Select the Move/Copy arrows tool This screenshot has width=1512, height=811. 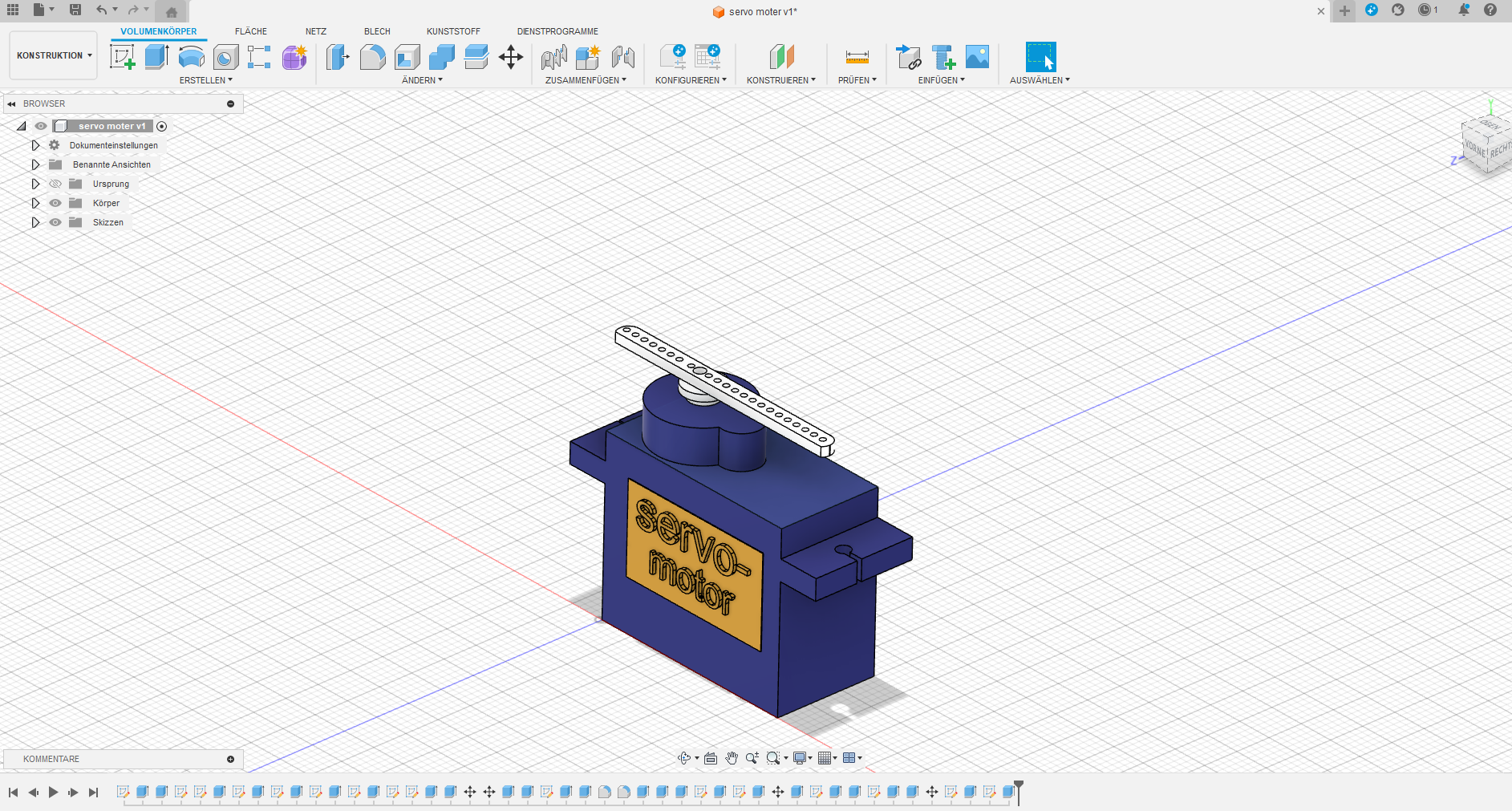(x=511, y=57)
